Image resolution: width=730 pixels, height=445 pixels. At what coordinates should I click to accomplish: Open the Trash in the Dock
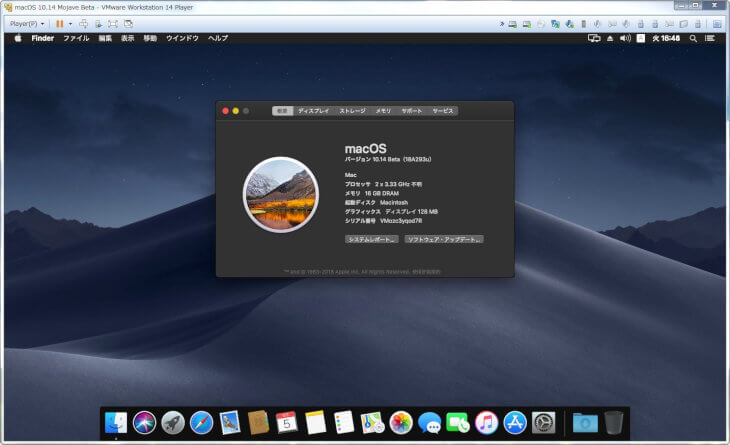613,422
